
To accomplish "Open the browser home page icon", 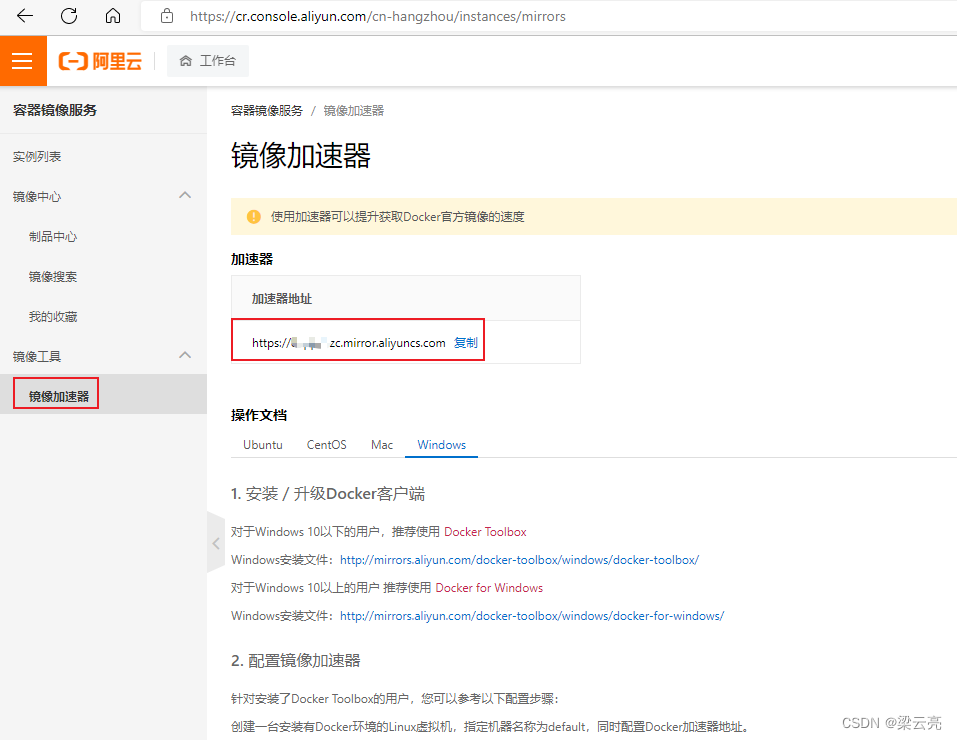I will (x=113, y=16).
